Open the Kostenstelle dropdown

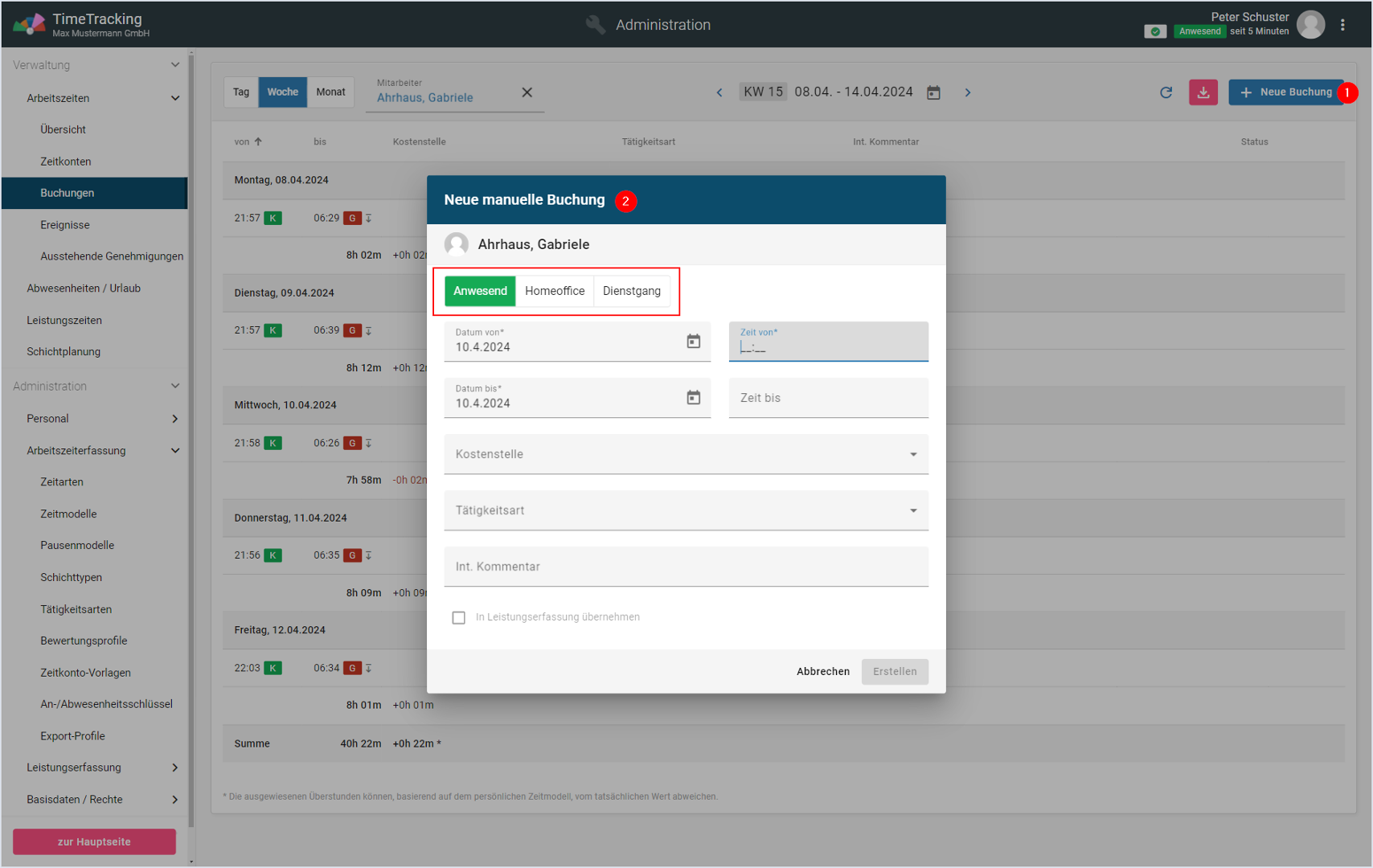[686, 454]
